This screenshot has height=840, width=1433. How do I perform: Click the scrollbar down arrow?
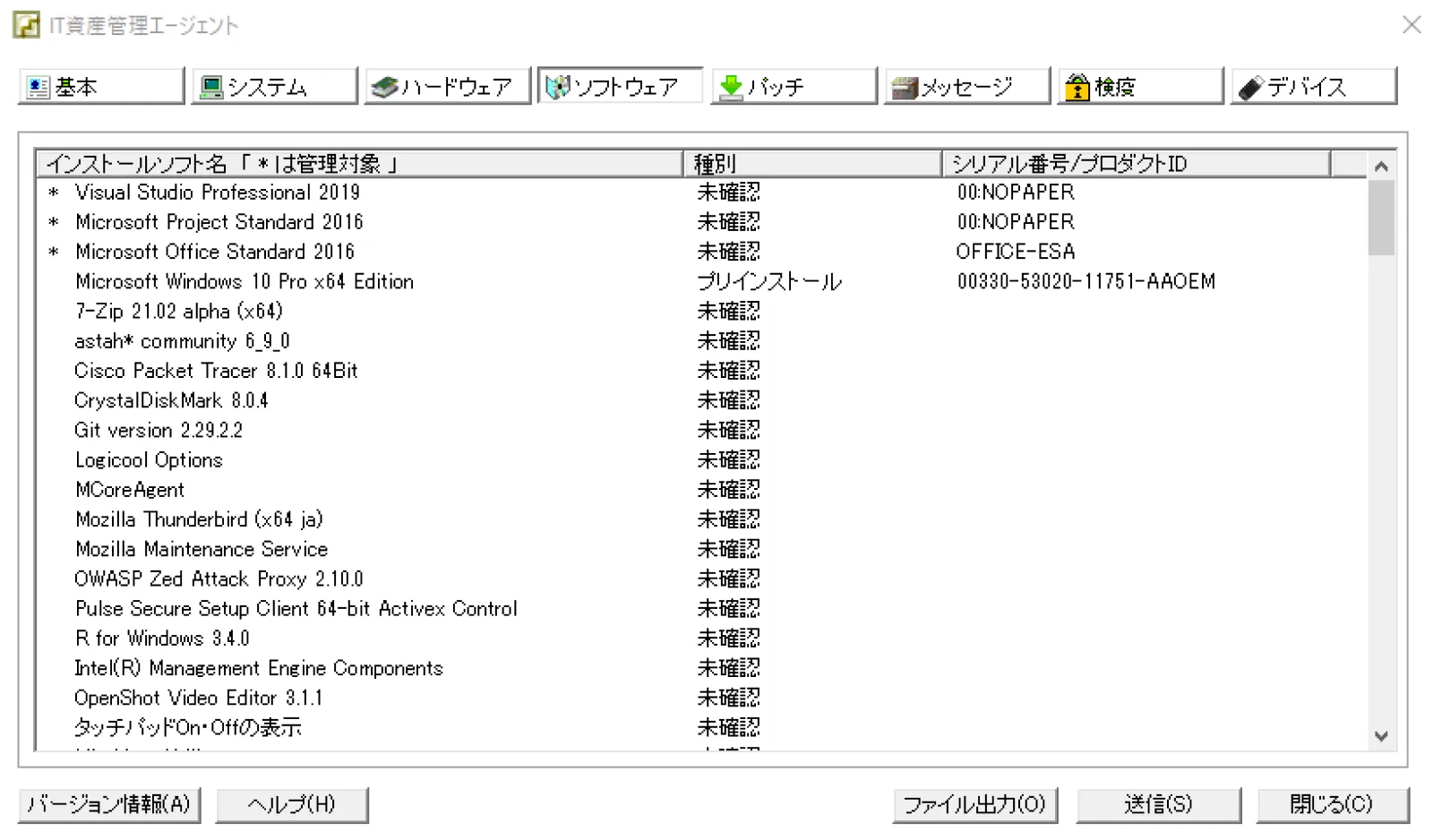(x=1381, y=736)
